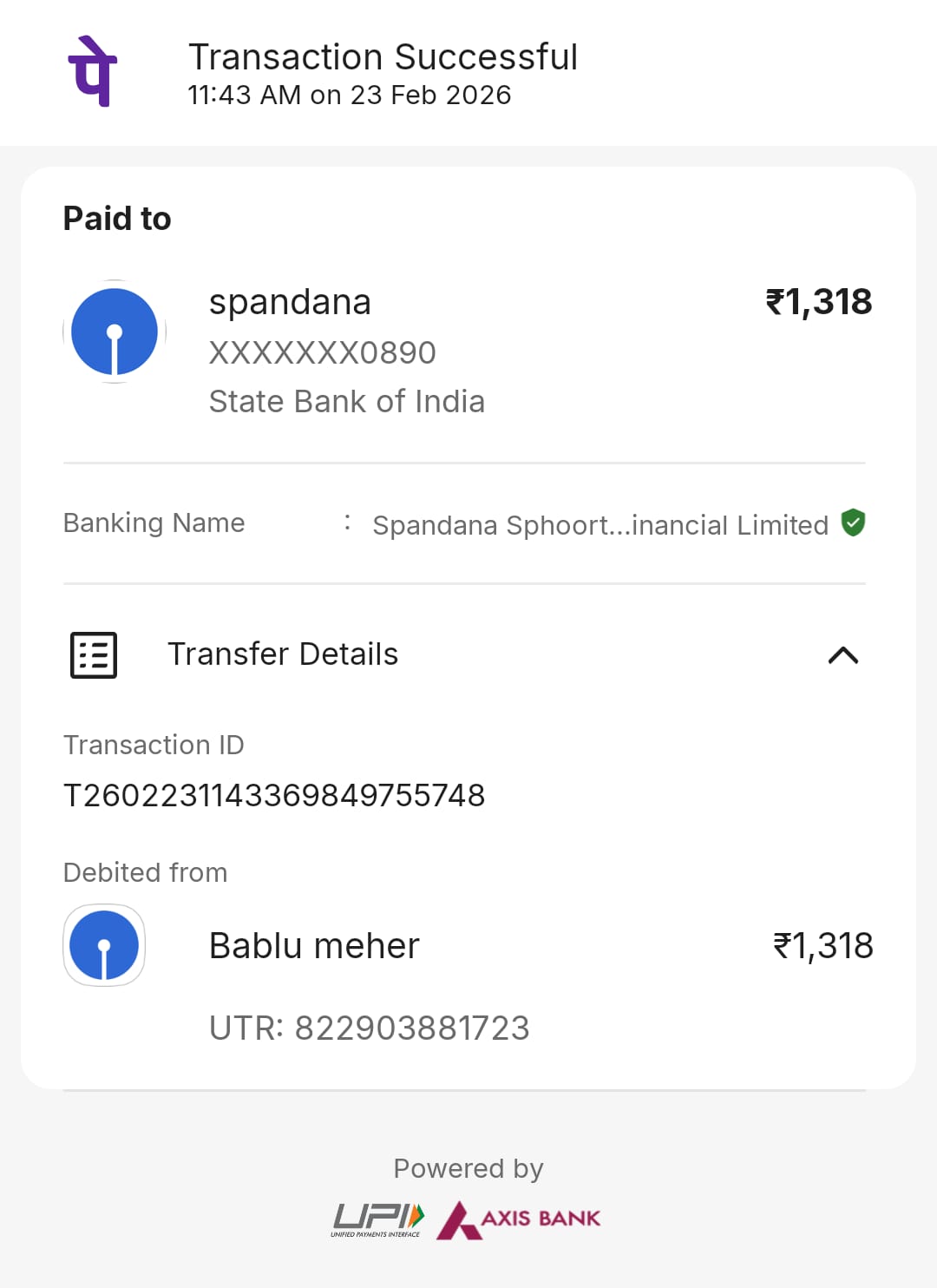Image resolution: width=937 pixels, height=1288 pixels.
Task: Tap the Transaction ID number
Action: coord(274,795)
